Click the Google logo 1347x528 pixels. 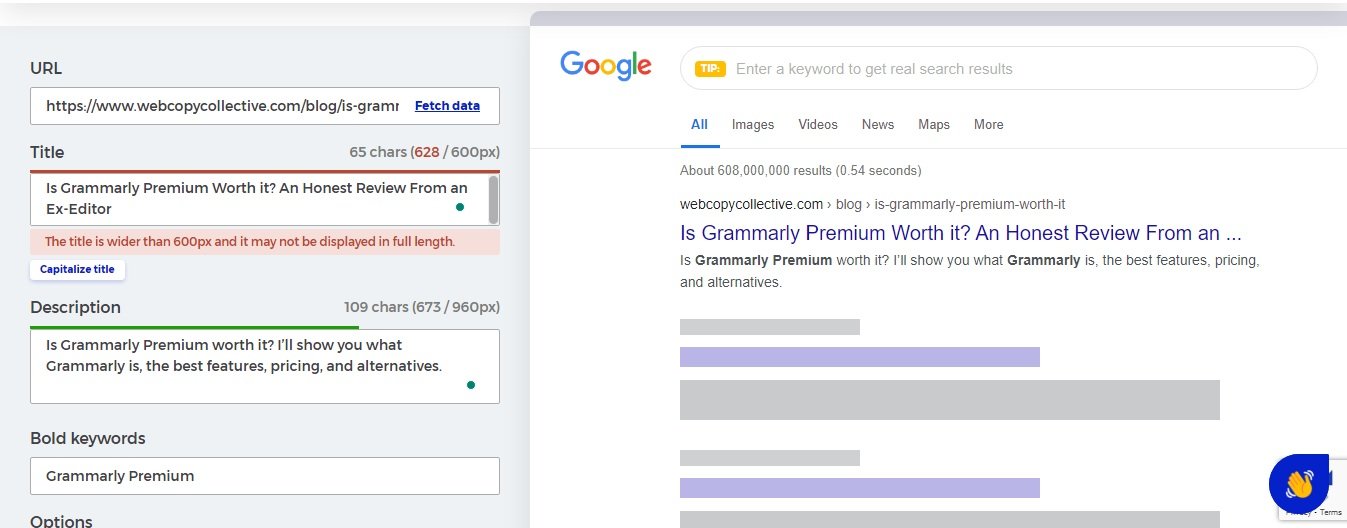pos(606,66)
